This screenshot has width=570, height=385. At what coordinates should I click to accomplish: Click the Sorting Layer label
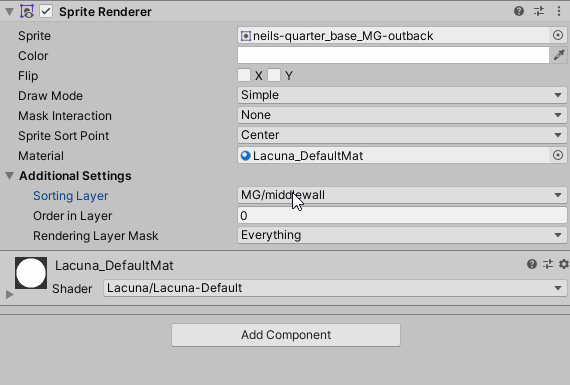point(71,196)
